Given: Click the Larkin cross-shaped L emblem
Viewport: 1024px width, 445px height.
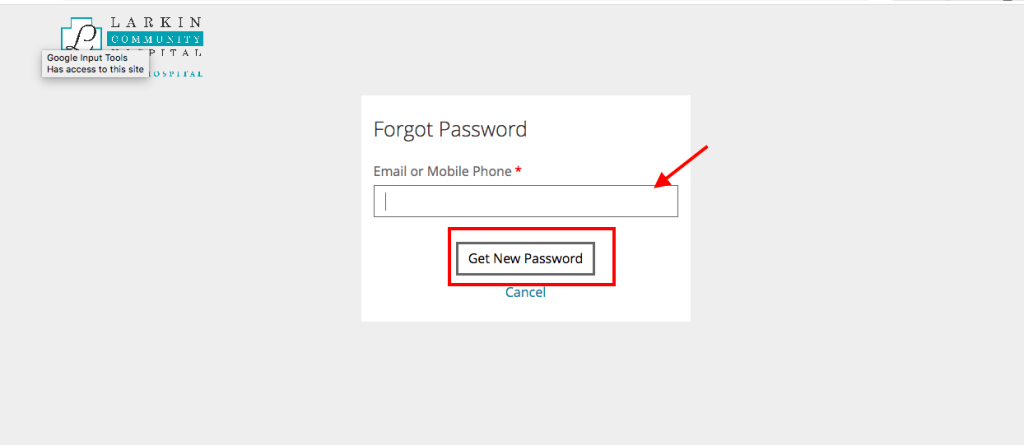Looking at the screenshot, I should [x=82, y=34].
